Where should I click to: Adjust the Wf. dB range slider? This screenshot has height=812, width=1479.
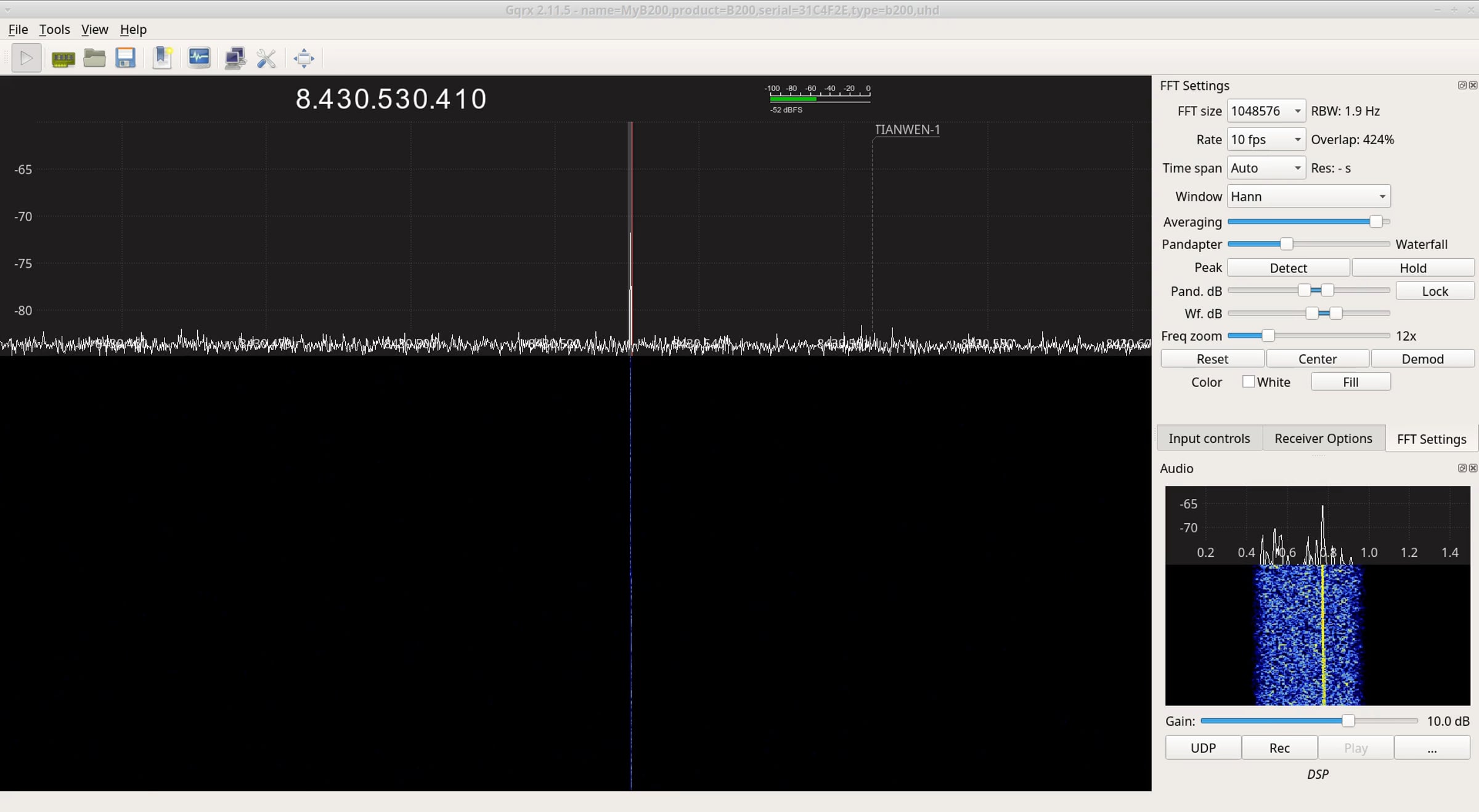(1308, 313)
